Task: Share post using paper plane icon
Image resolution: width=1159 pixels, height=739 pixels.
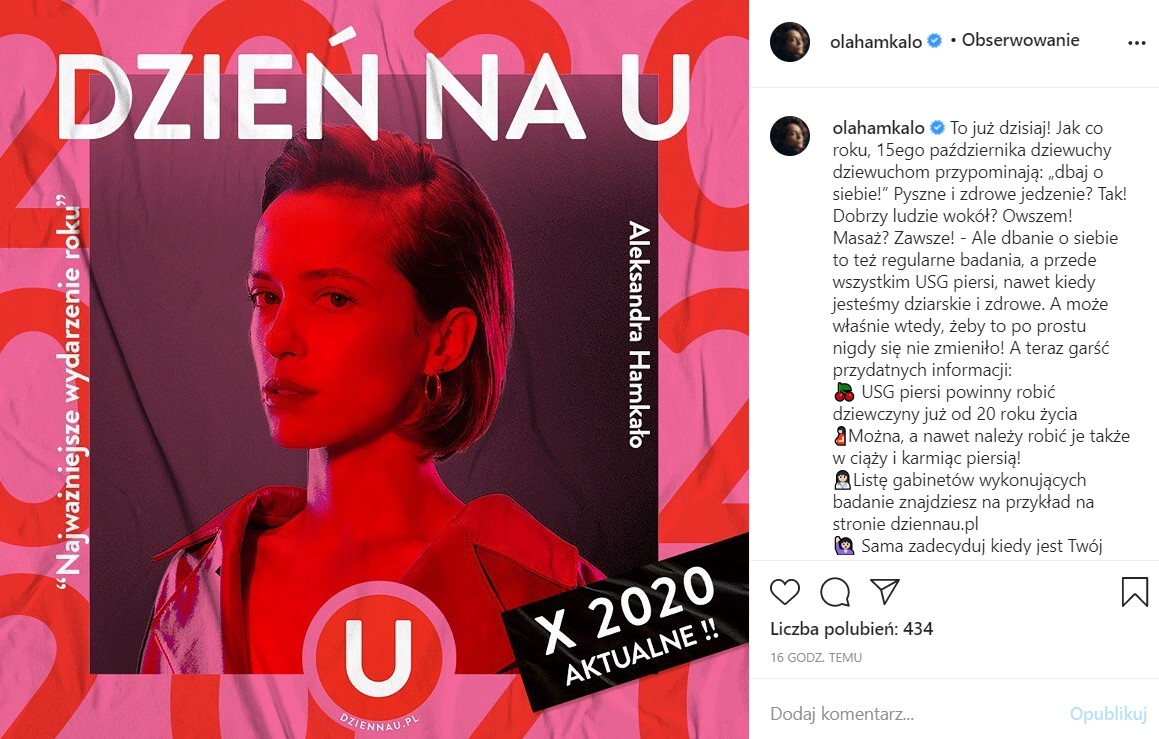Action: (x=885, y=591)
